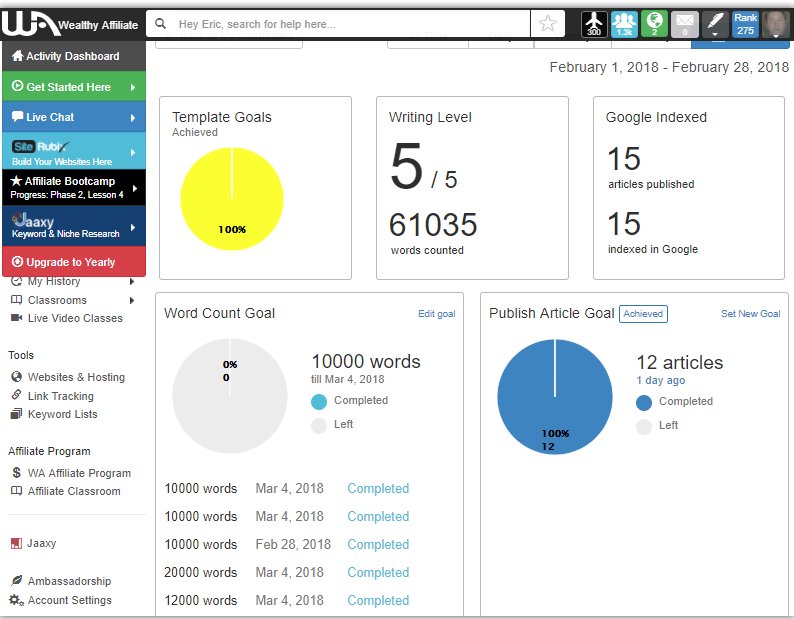Click the Live Video Classes camera icon

click(17, 318)
